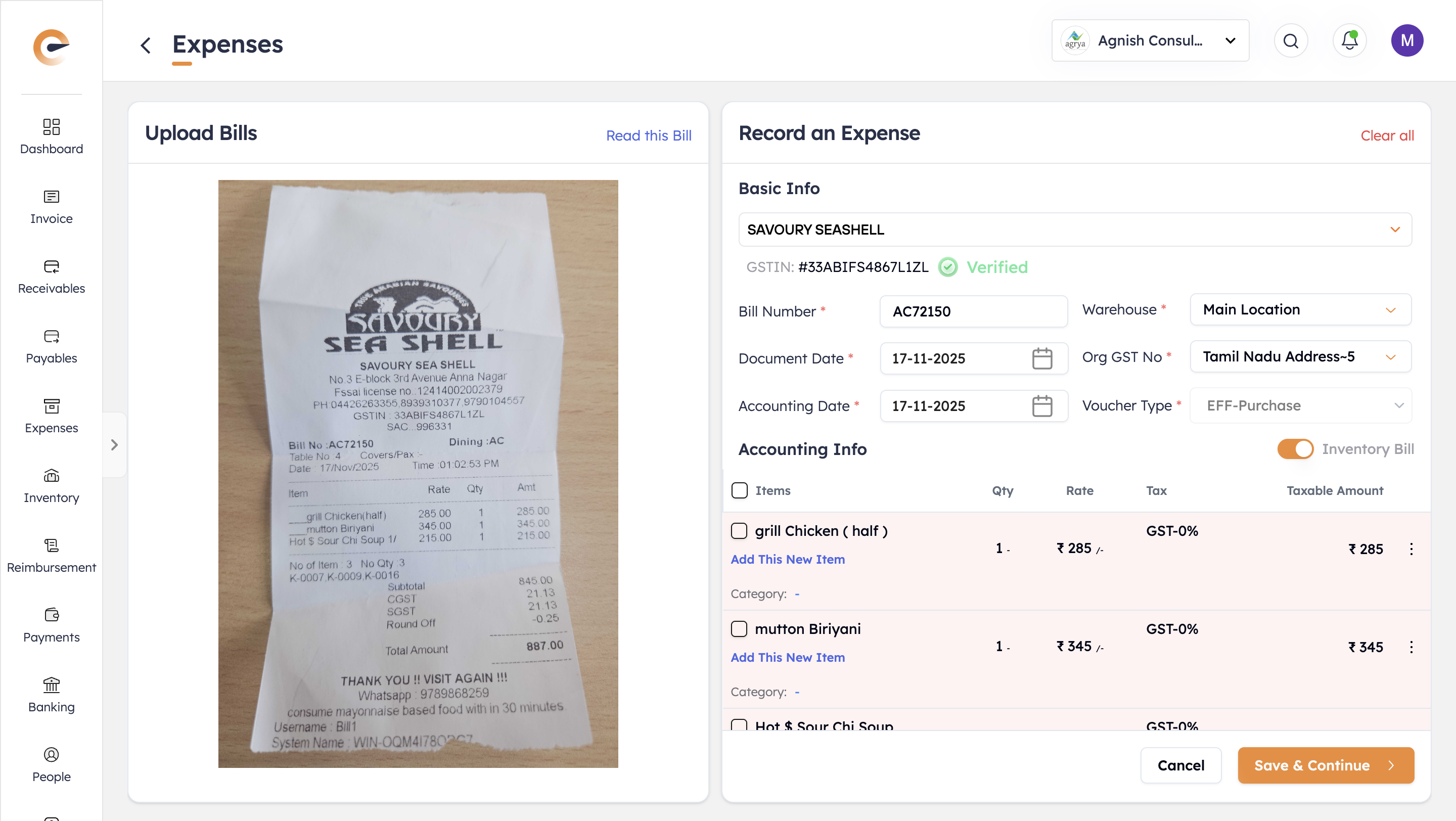The height and width of the screenshot is (821, 1456).
Task: Toggle the Inventory Bill switch
Action: coord(1295,449)
